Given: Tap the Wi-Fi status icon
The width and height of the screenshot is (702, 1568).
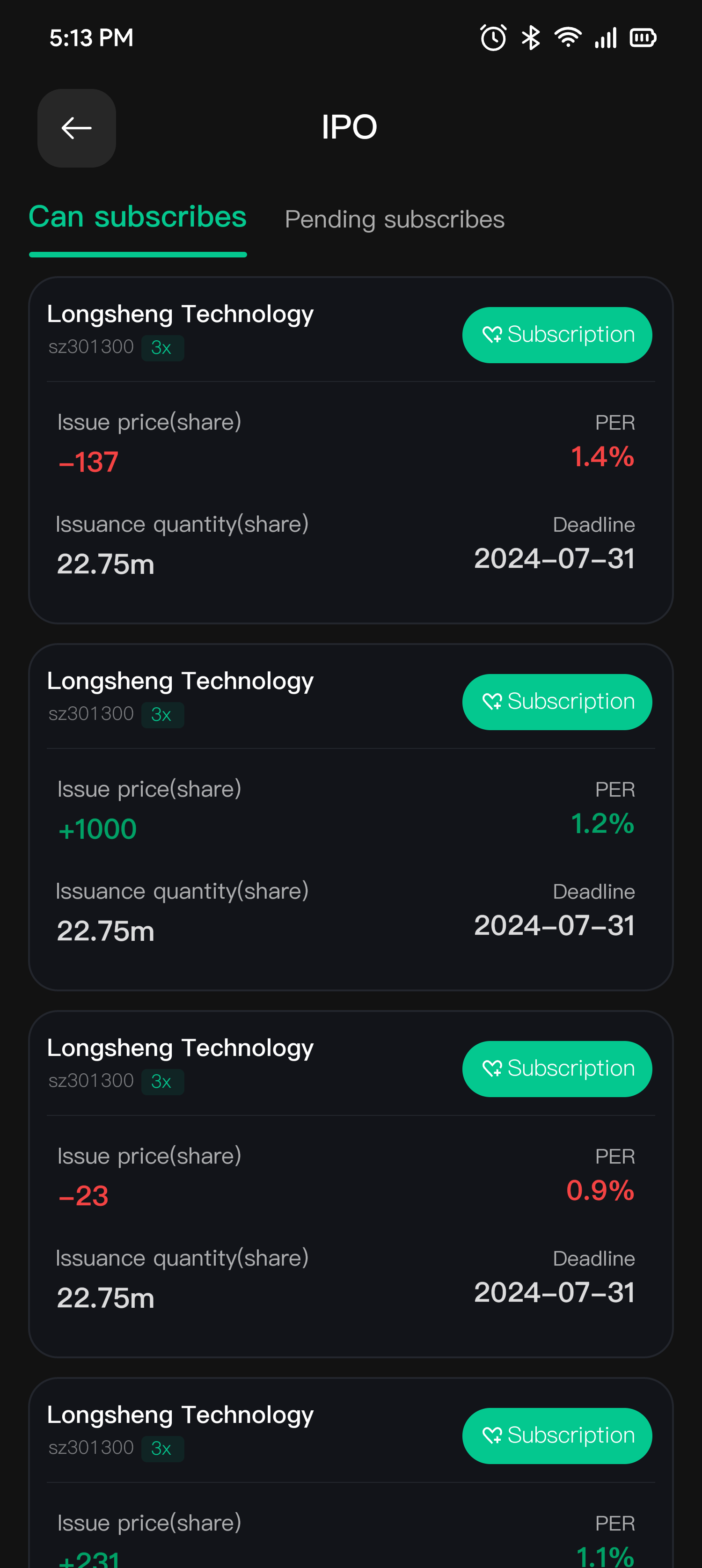Looking at the screenshot, I should [x=567, y=38].
